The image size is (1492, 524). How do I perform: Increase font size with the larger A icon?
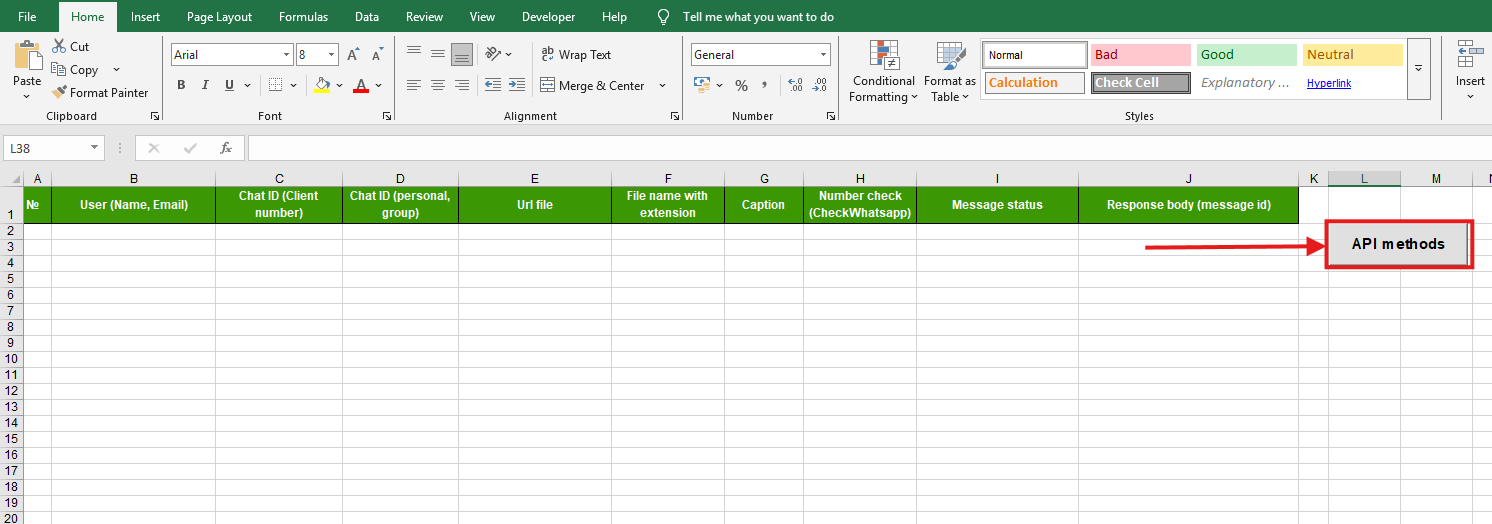[353, 55]
